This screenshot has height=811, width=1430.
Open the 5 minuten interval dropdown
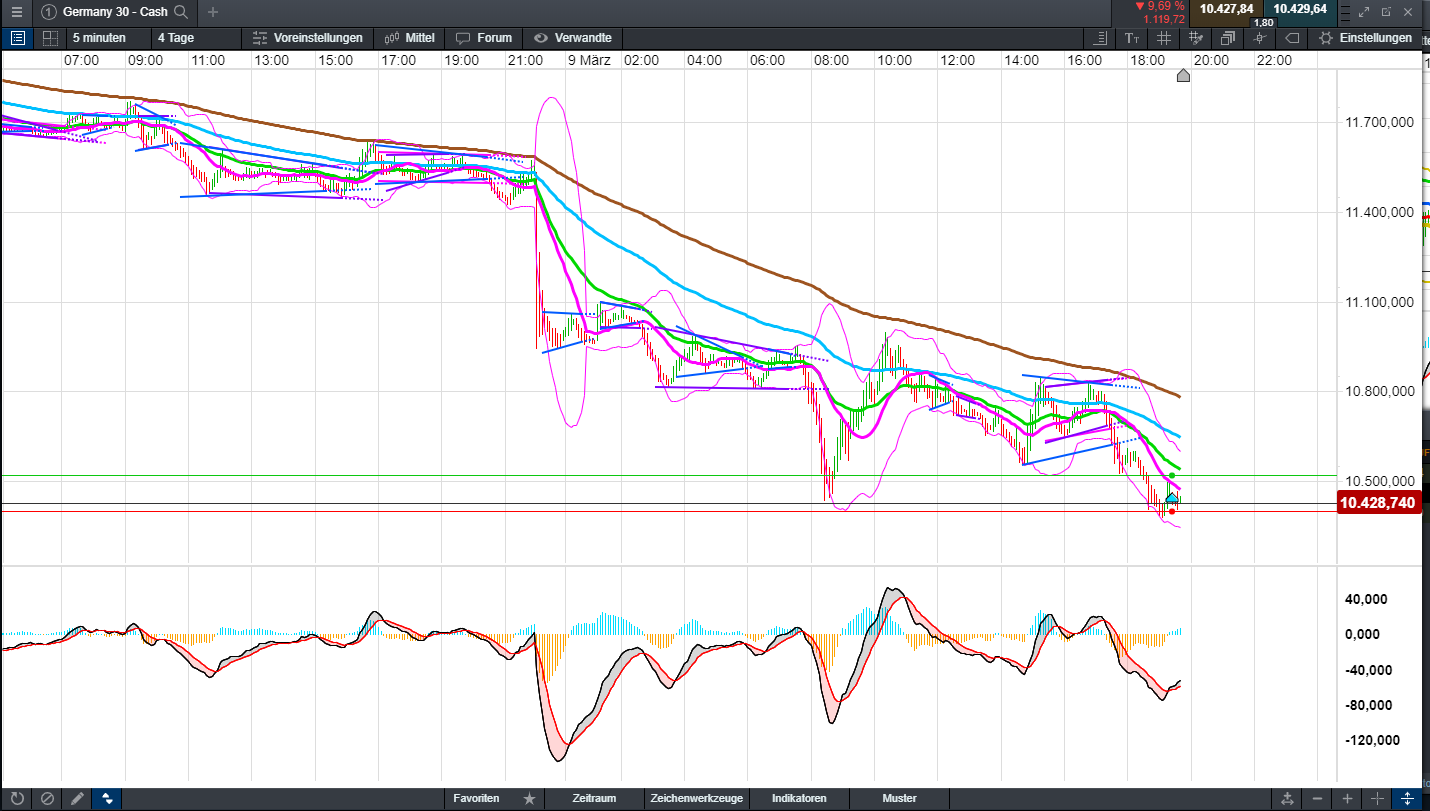(99, 38)
